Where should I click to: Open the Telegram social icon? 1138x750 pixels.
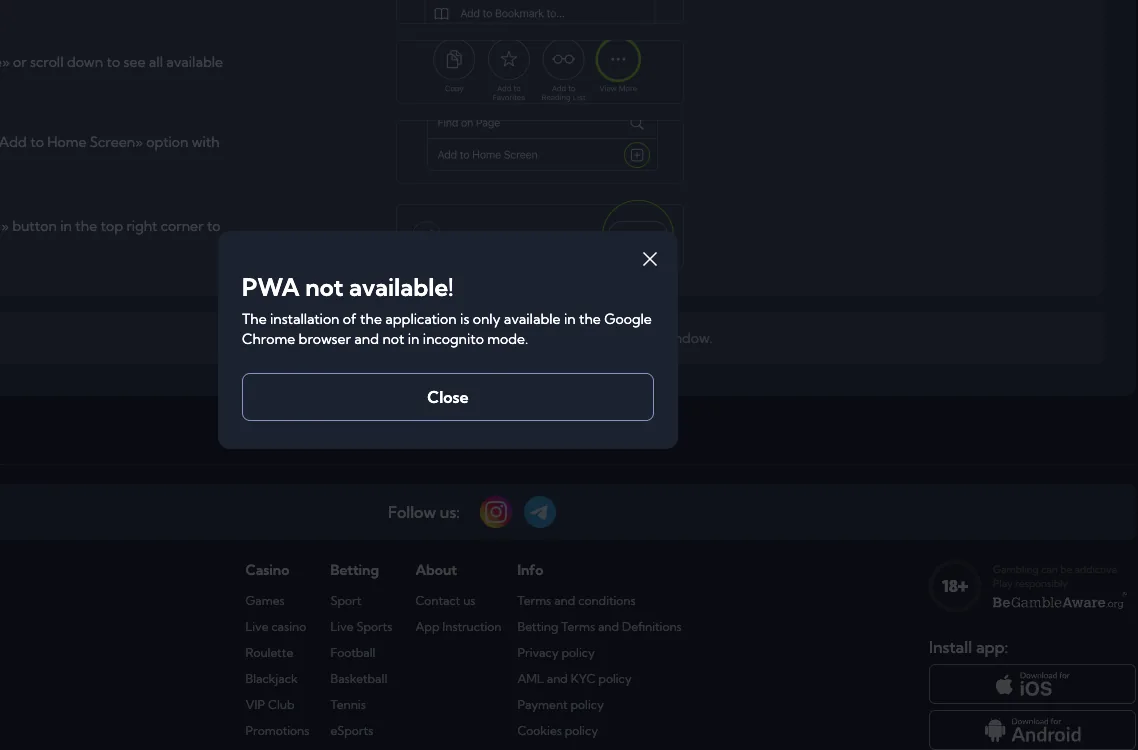coord(540,513)
